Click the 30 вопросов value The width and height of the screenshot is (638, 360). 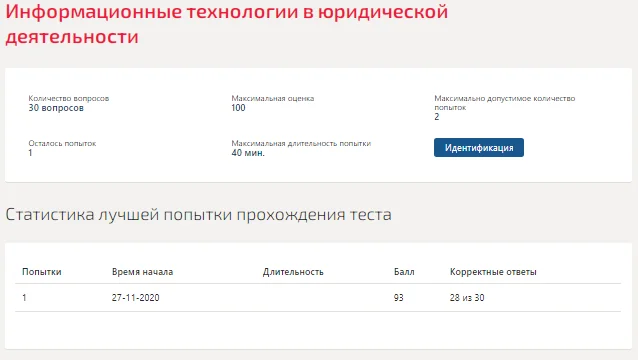click(56, 108)
